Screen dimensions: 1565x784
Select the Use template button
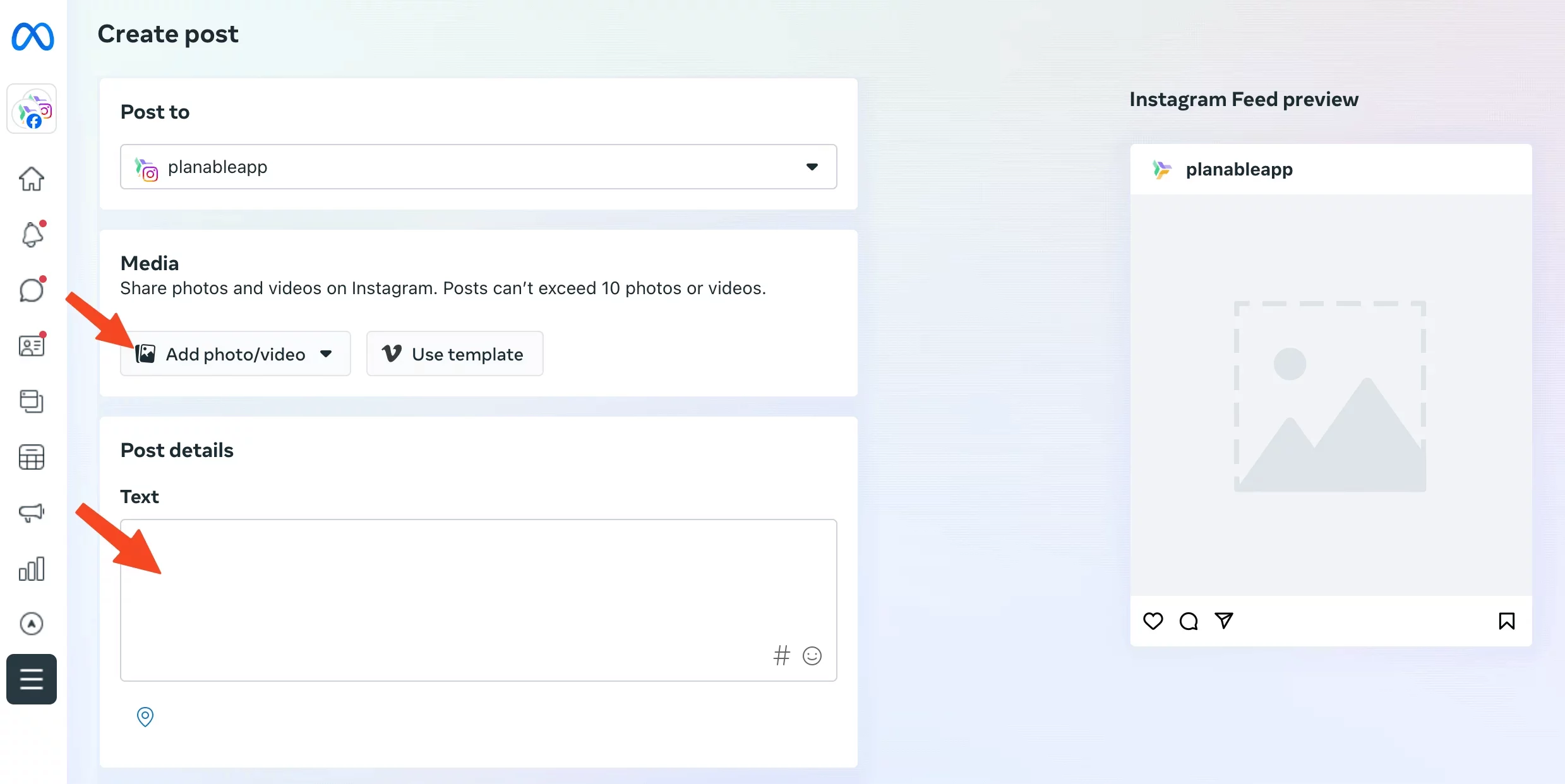(456, 353)
